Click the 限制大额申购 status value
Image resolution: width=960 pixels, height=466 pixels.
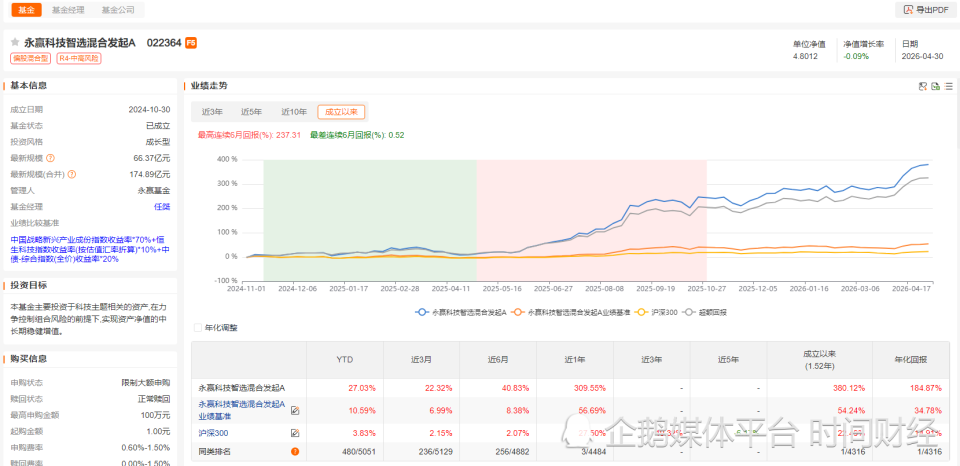point(146,383)
